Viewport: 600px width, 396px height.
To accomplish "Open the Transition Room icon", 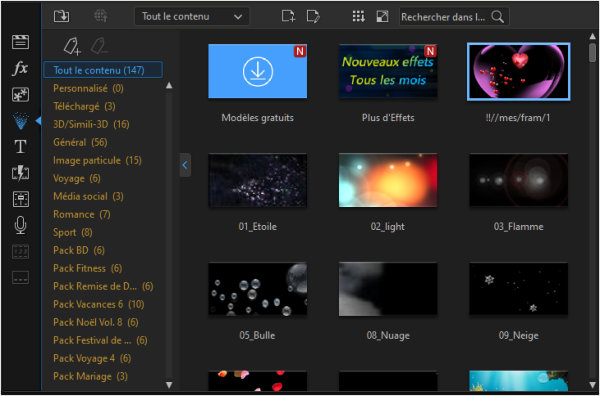I will point(20,173).
